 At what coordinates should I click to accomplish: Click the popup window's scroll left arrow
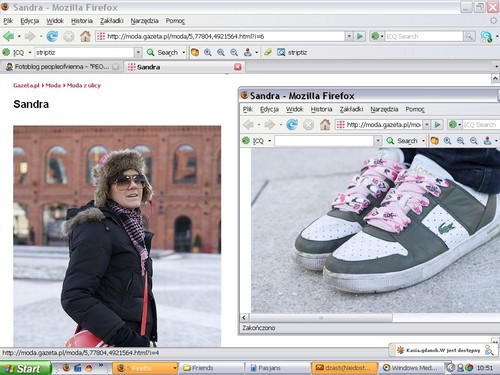click(x=244, y=318)
